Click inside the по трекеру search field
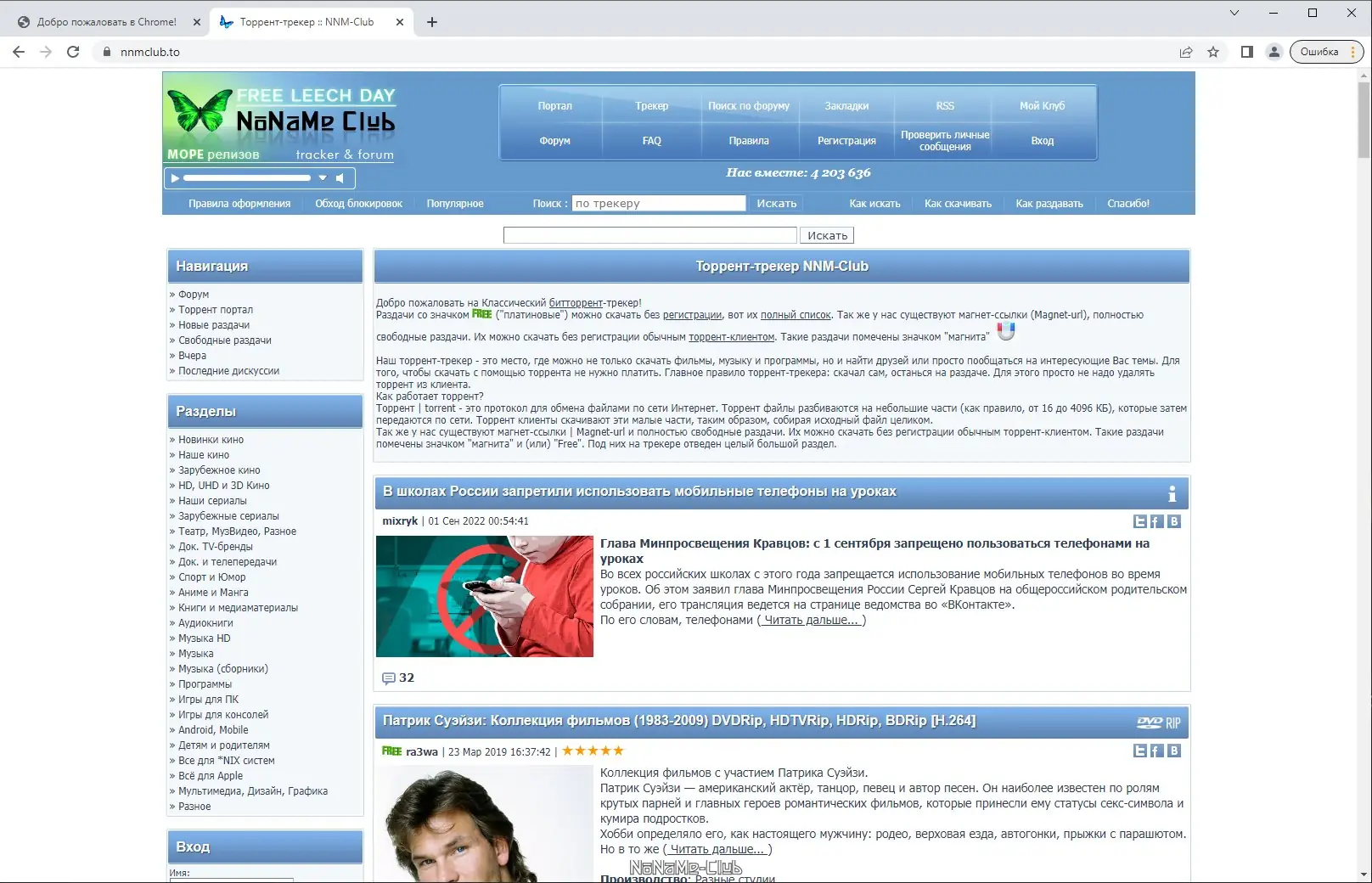 tap(659, 203)
